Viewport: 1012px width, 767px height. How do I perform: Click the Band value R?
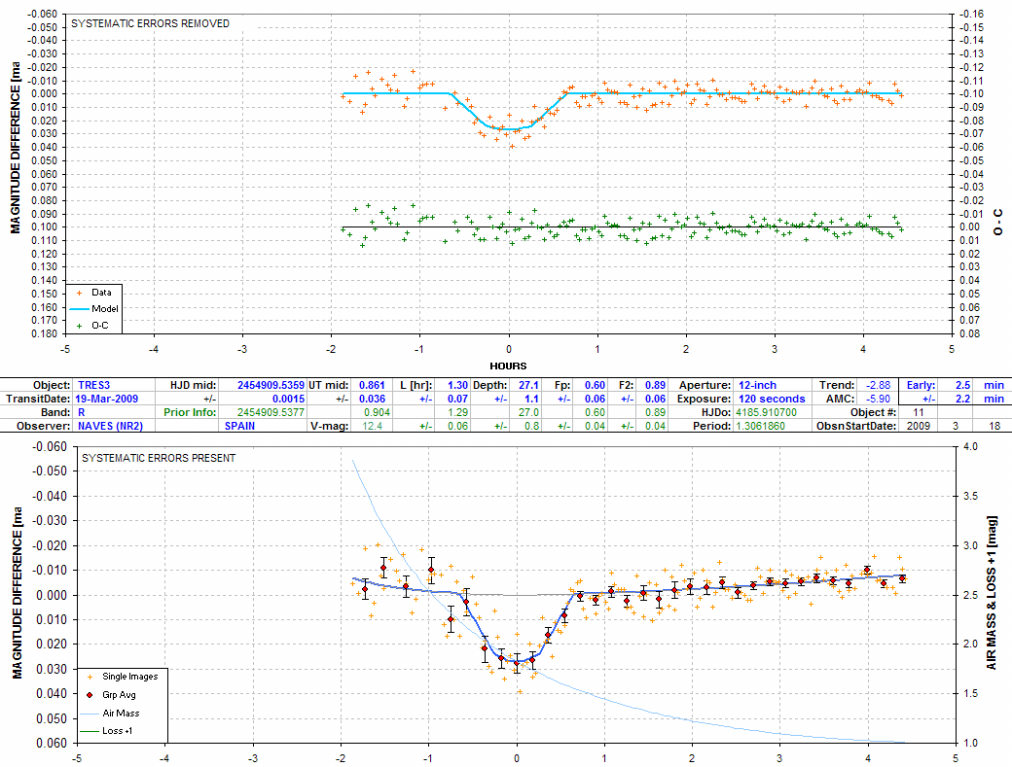pyautogui.click(x=81, y=413)
